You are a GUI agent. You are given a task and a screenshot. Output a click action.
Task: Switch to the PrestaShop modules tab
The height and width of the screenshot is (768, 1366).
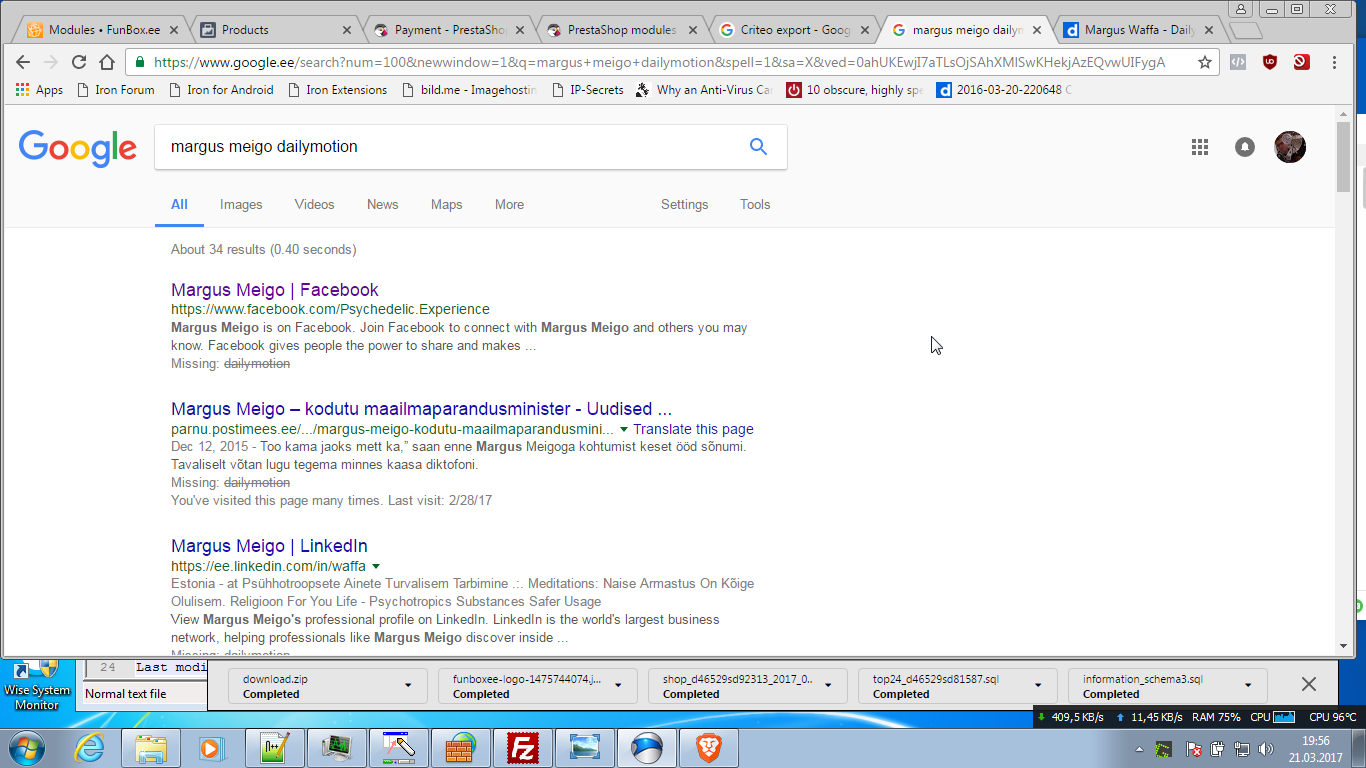pyautogui.click(x=621, y=30)
